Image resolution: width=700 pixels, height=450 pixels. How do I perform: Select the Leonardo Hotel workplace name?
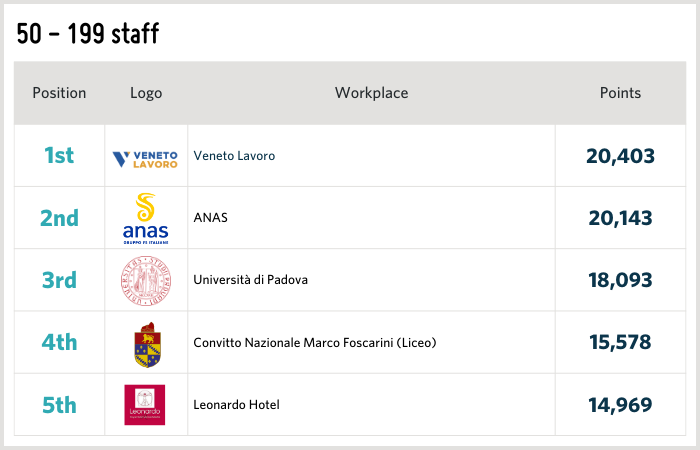236,405
